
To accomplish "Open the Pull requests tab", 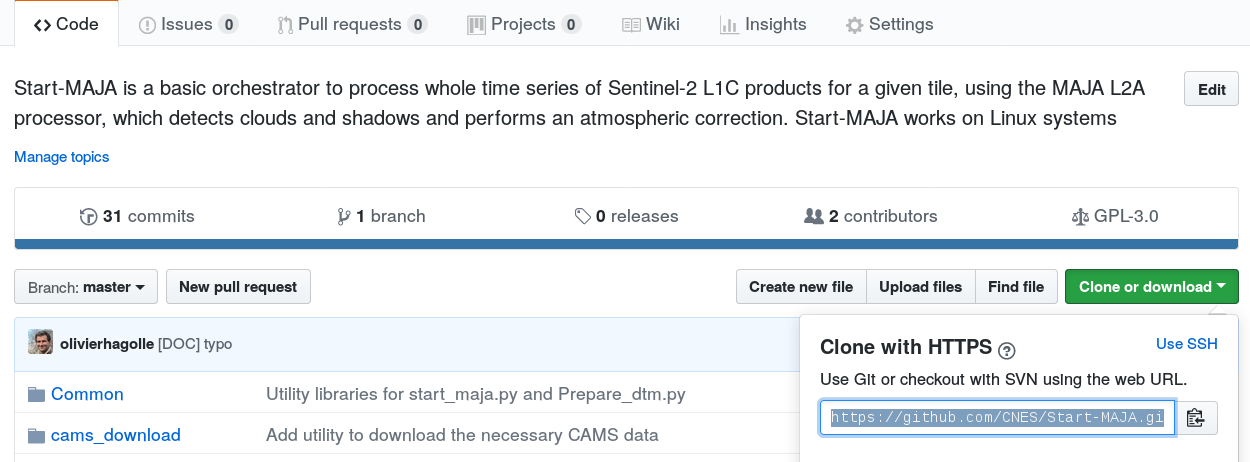I will pyautogui.click(x=352, y=24).
